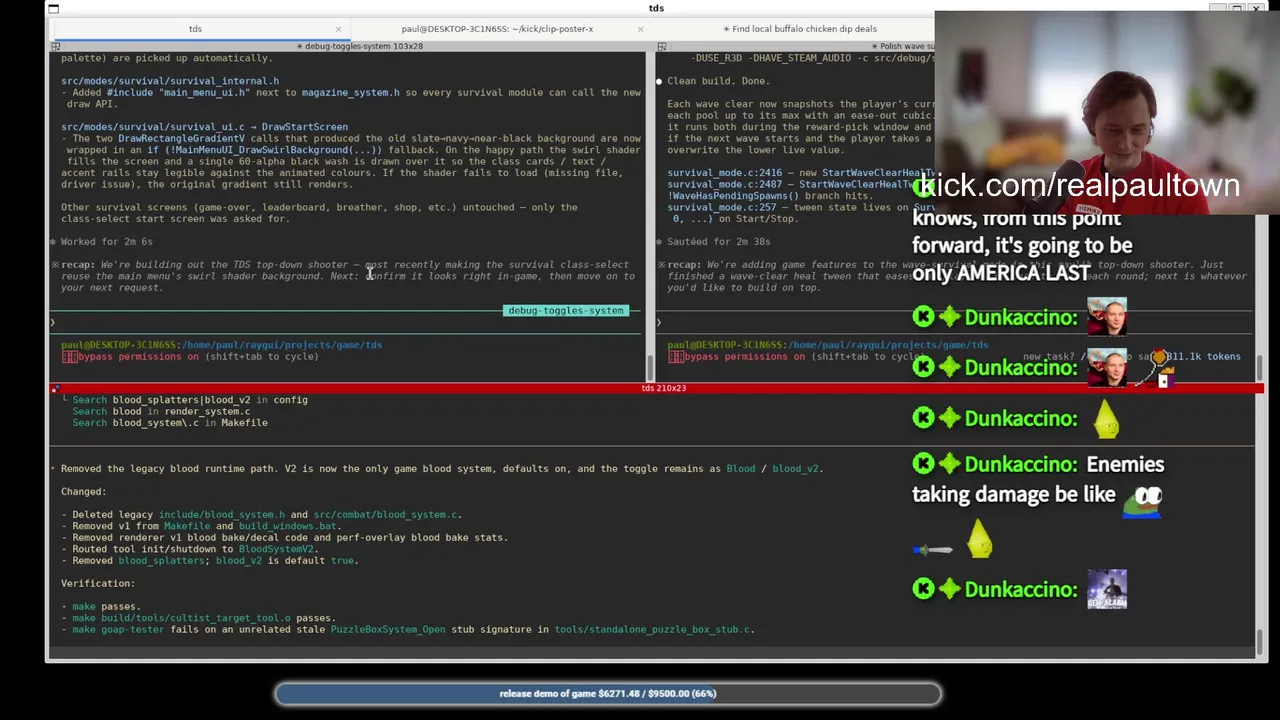Open the clip-poster-x terminal tab
The image size is (1280, 720).
[497, 29]
